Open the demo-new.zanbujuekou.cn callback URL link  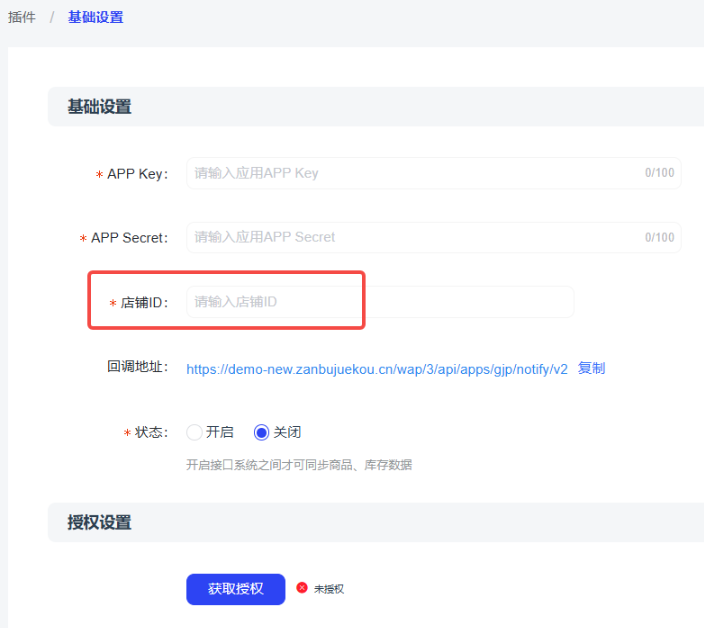tap(377, 369)
